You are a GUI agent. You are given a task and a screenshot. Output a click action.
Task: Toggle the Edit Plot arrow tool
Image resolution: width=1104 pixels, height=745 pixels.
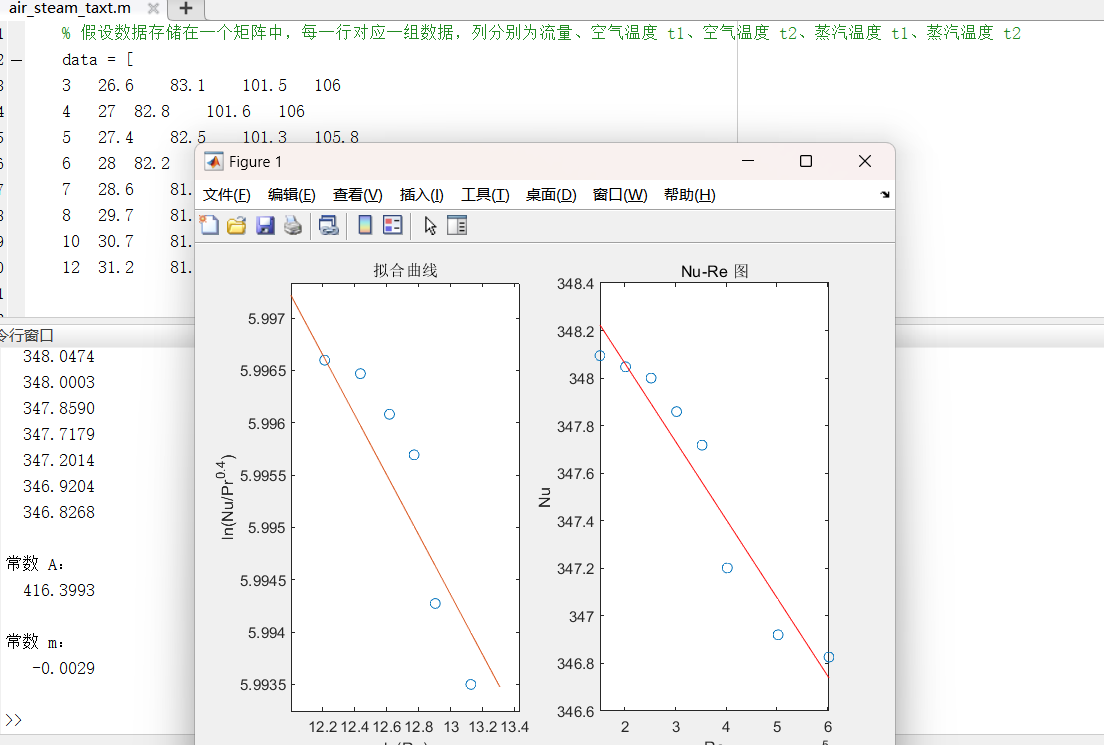click(430, 226)
